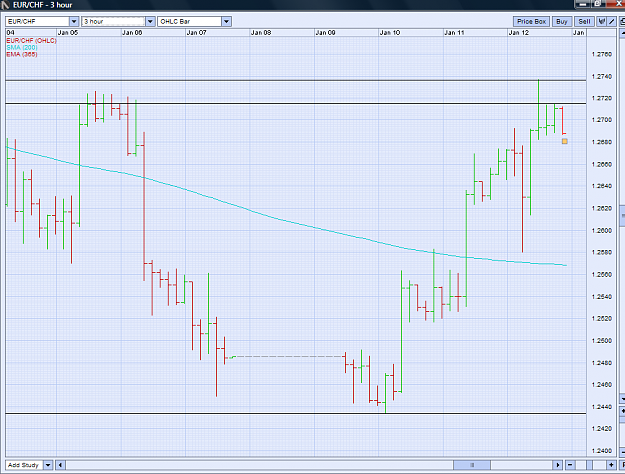Minimize the EUR/CHF chart window
Image resolution: width=625 pixels, height=474 pixels.
[583, 4]
